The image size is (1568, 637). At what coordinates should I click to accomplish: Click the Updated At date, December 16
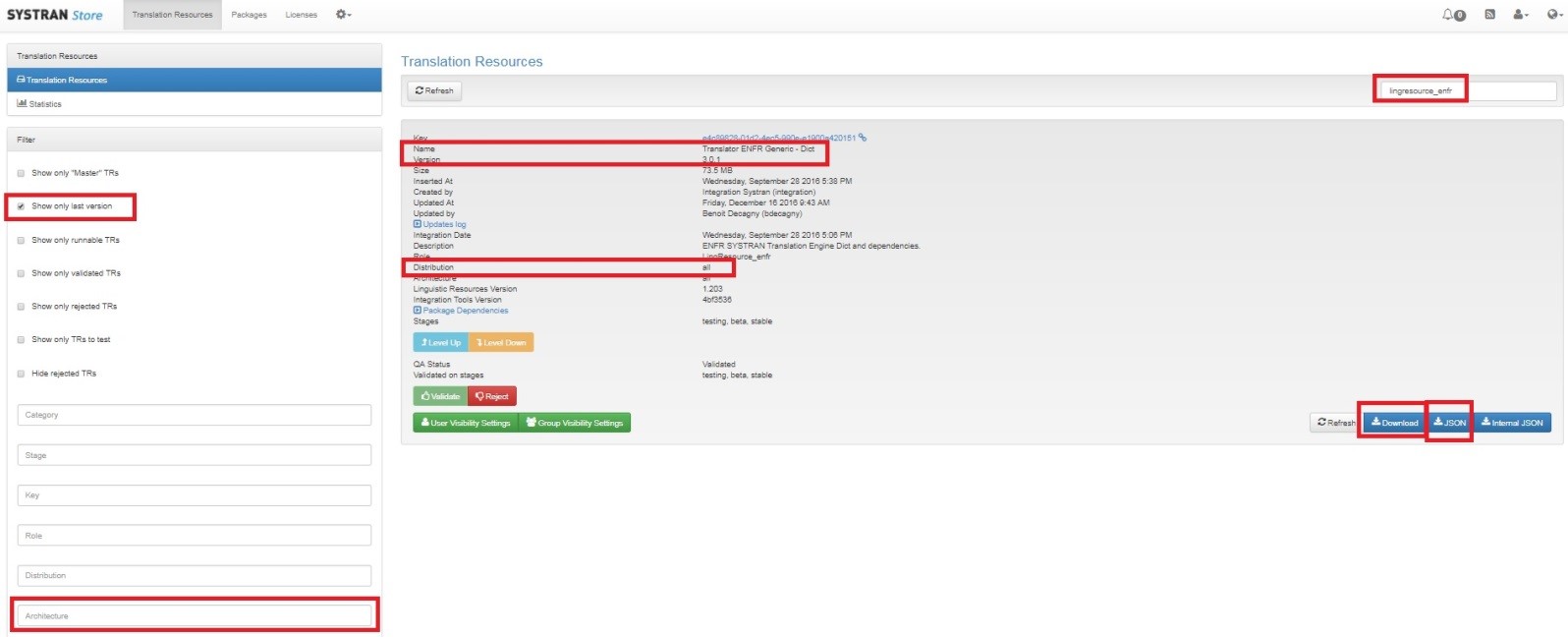pyautogui.click(x=765, y=203)
